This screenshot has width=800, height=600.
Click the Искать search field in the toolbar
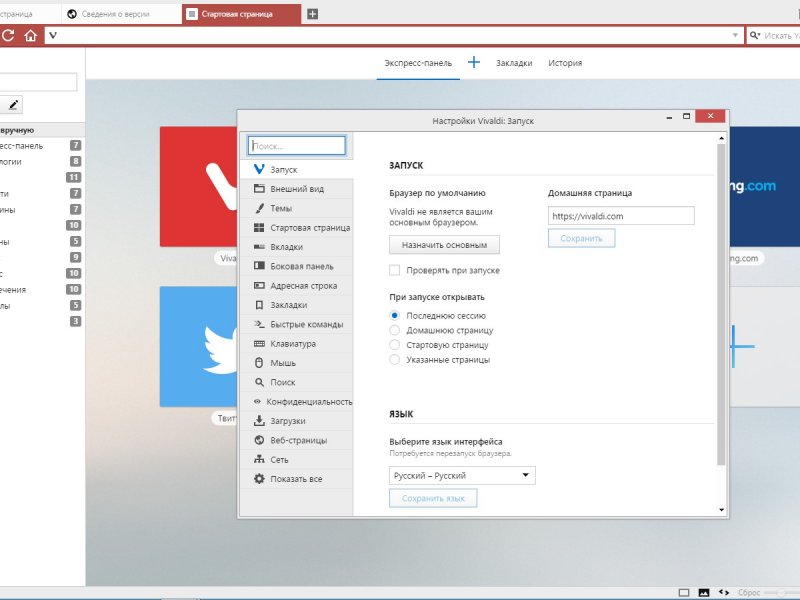coord(781,35)
